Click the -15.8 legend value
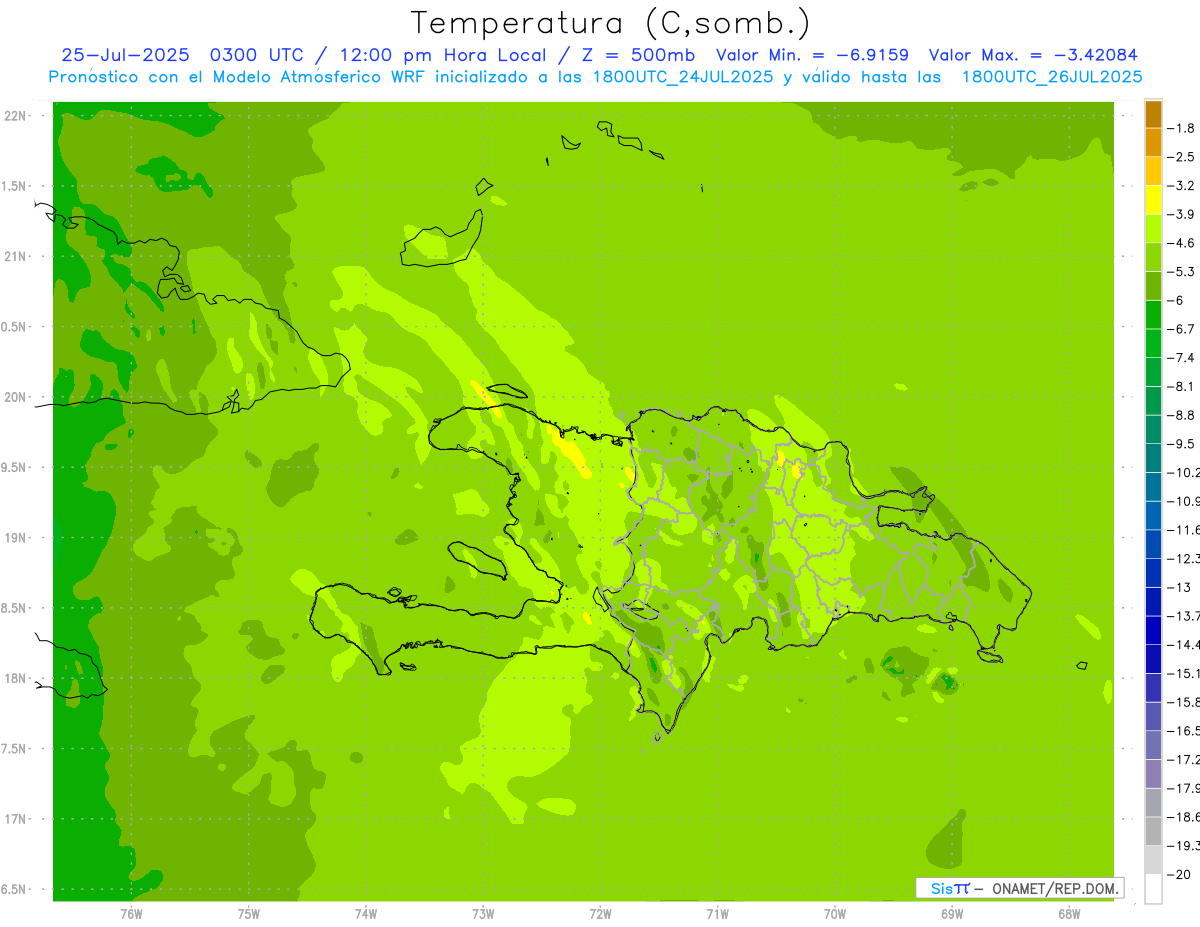This screenshot has width=1200, height=927. [x=1183, y=702]
